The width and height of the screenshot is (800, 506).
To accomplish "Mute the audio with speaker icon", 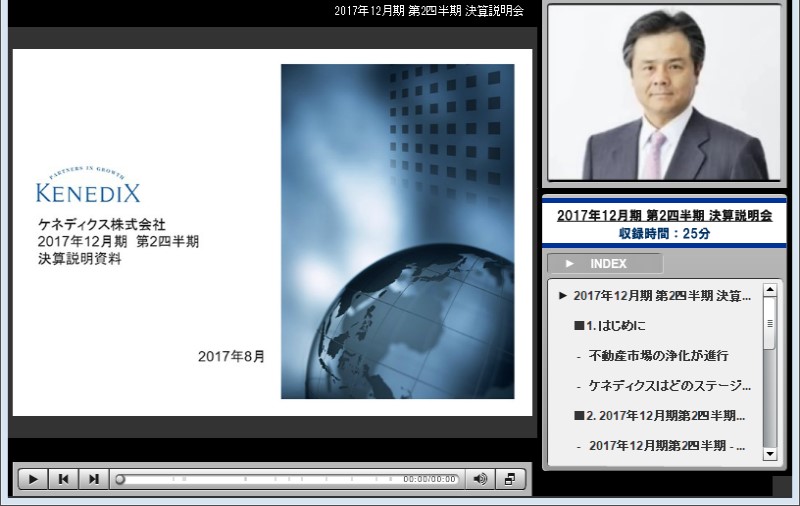I will [480, 479].
